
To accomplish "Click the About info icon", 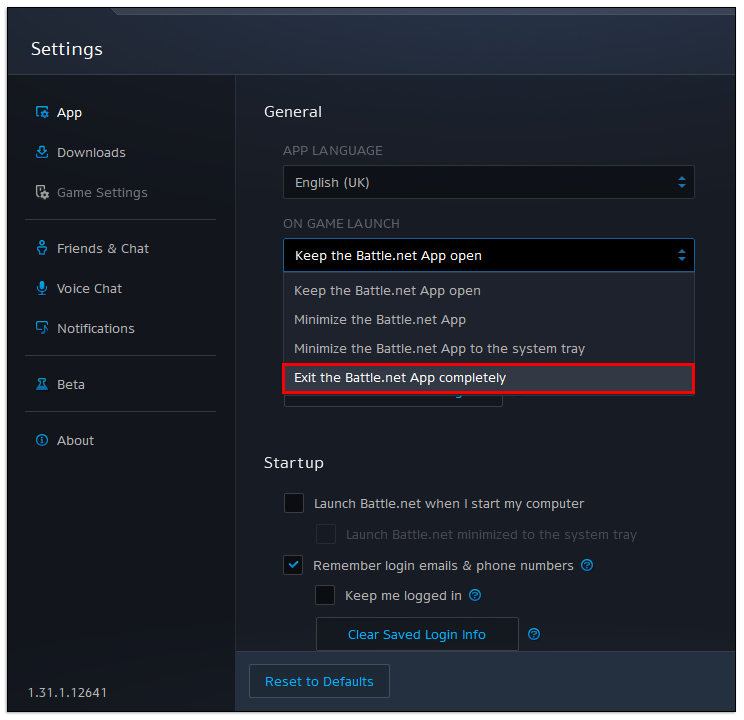I will [x=42, y=440].
